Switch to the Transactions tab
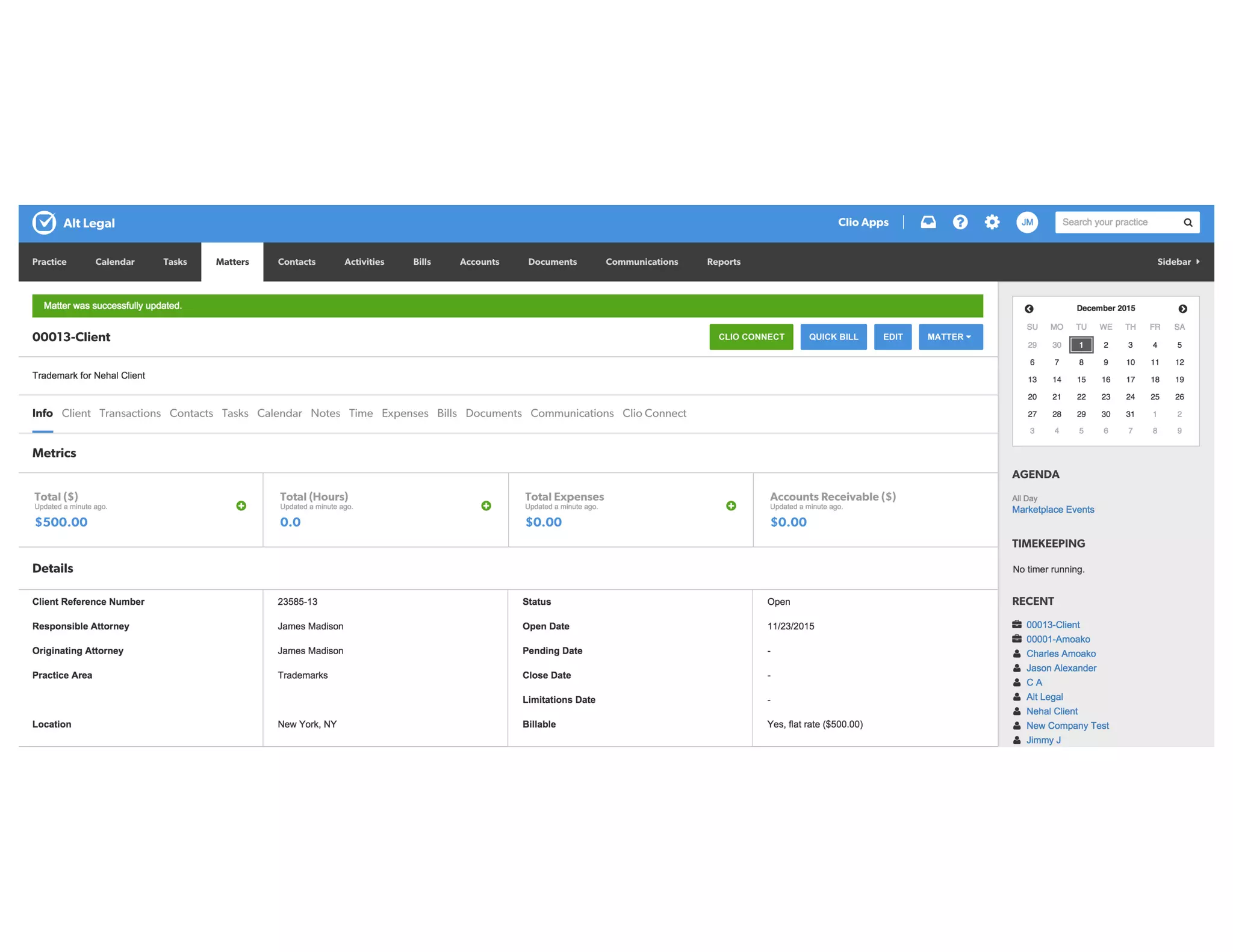The image size is (1233, 952). tap(129, 413)
